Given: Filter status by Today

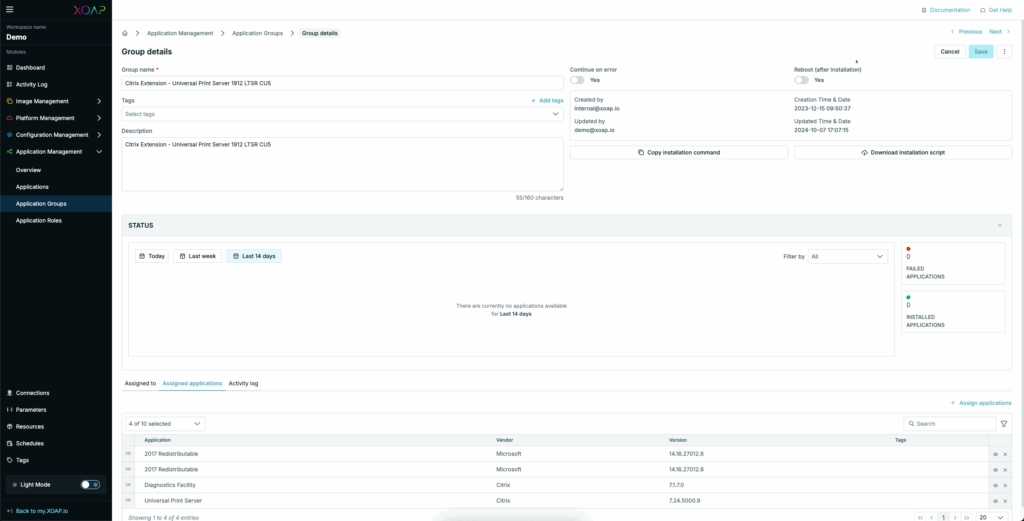Looking at the screenshot, I should click(x=152, y=257).
